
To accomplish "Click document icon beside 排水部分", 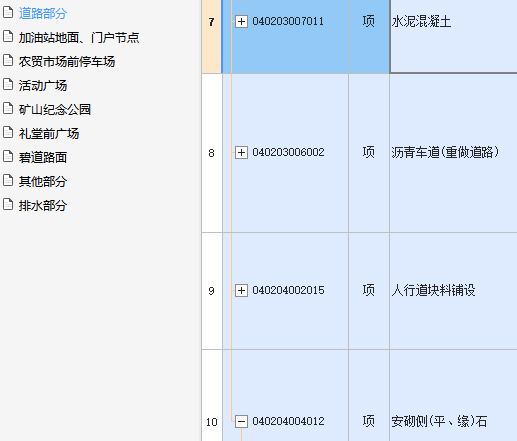I will 8,204.
